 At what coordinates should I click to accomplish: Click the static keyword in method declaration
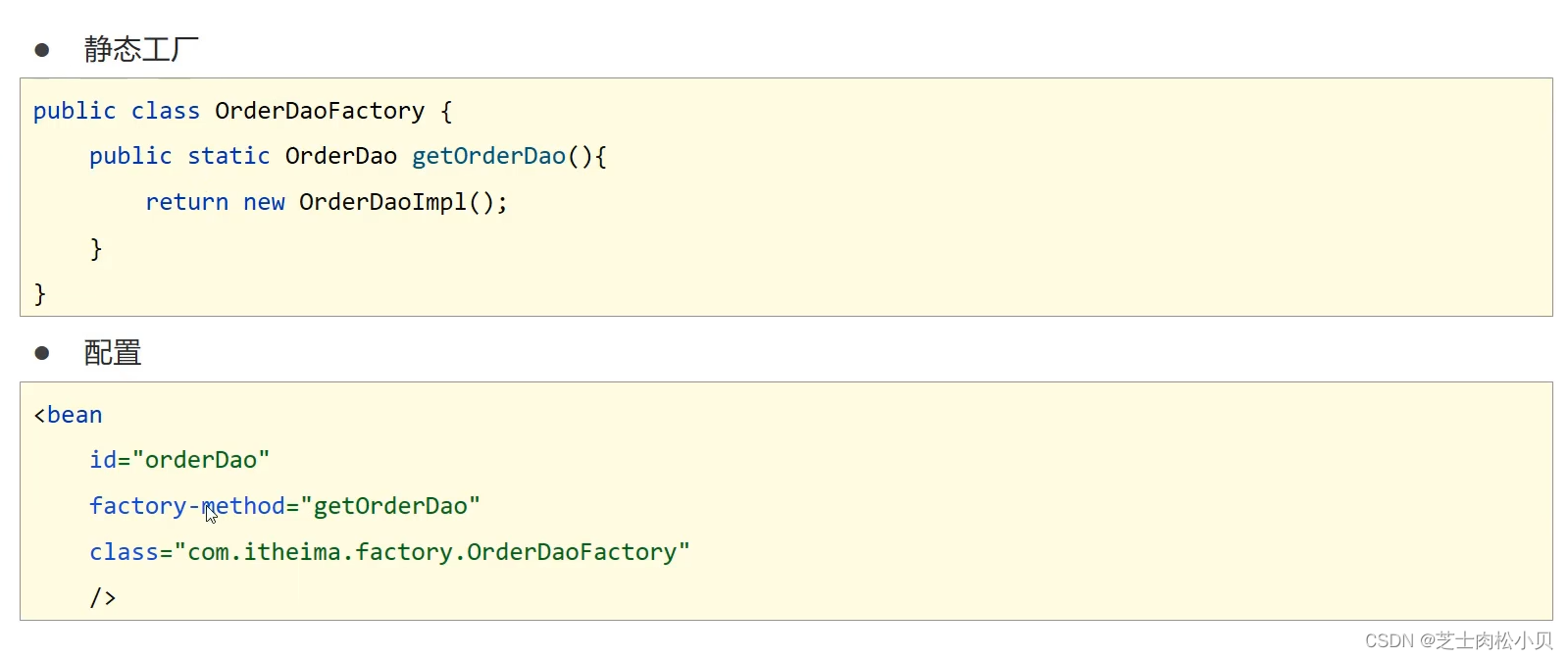pyautogui.click(x=228, y=156)
